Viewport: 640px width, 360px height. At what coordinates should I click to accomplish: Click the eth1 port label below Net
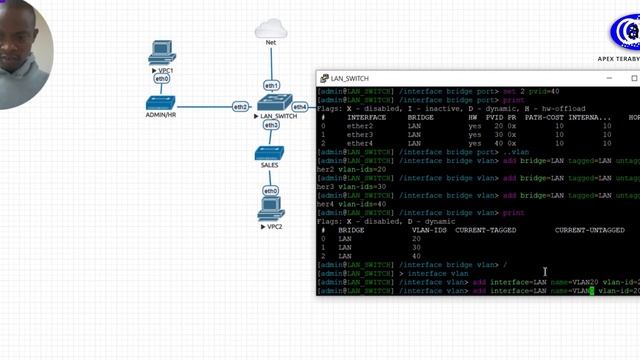click(271, 86)
